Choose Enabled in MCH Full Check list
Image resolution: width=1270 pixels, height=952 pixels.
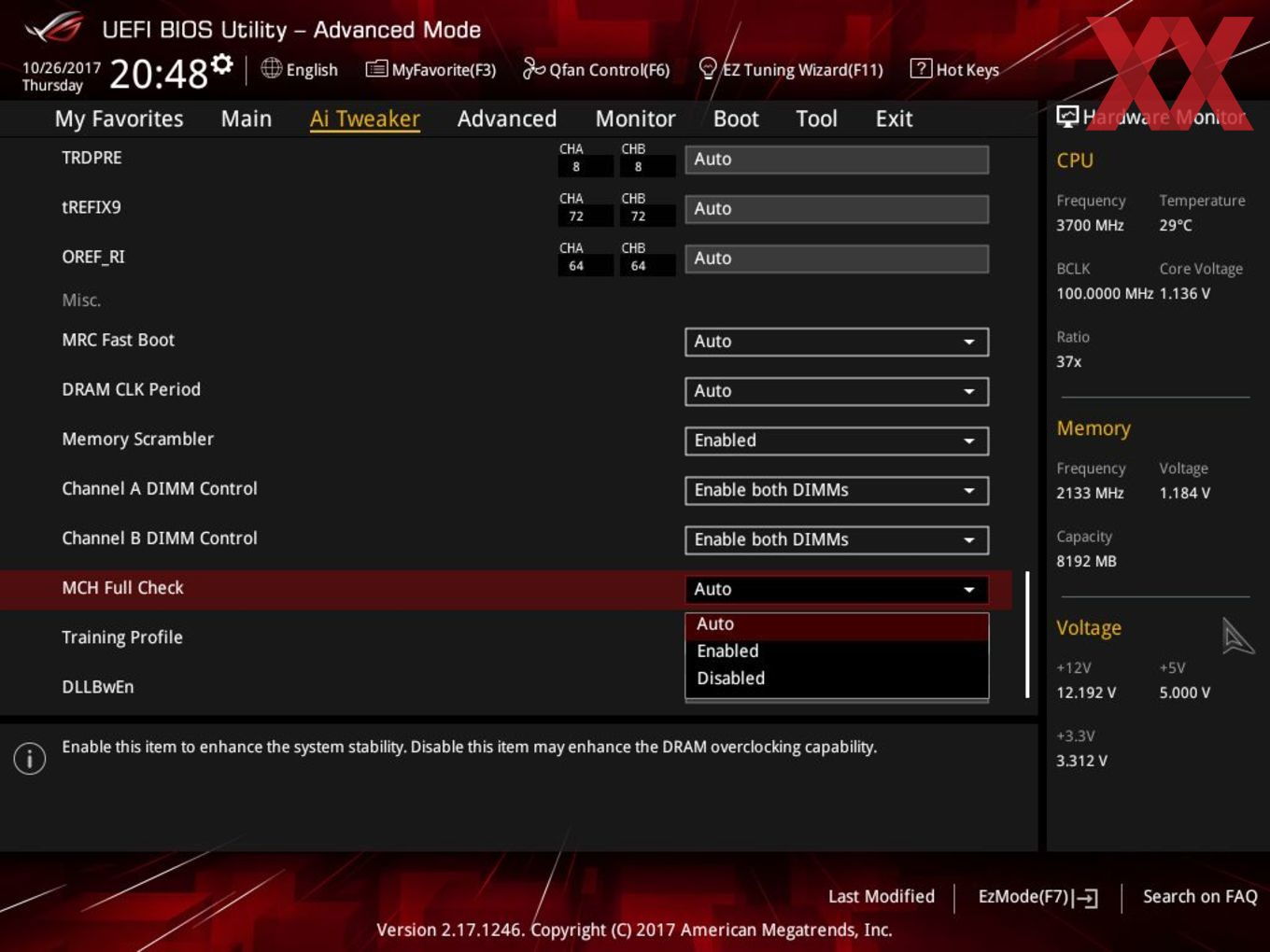pyautogui.click(x=837, y=651)
